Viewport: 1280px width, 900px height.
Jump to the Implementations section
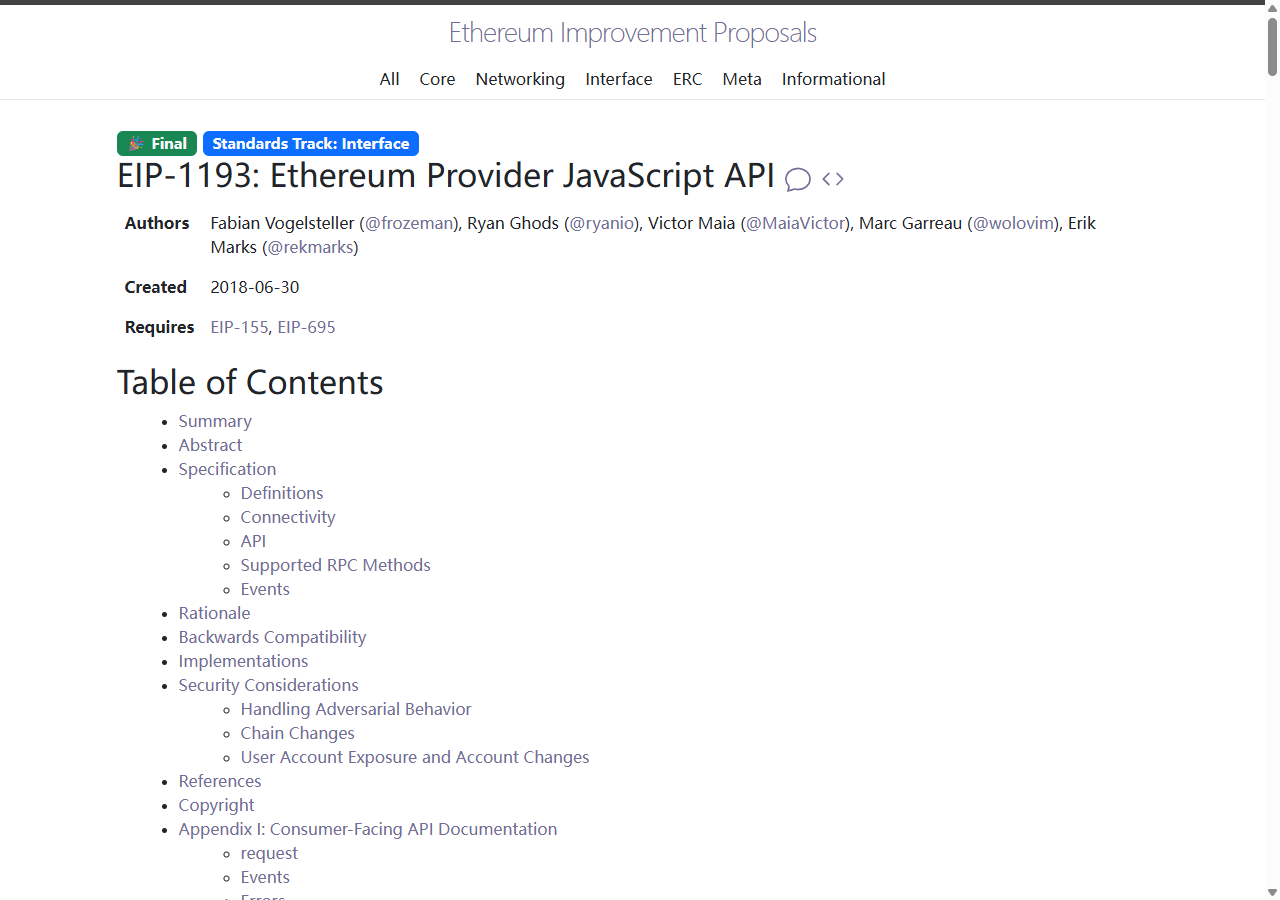click(x=243, y=661)
